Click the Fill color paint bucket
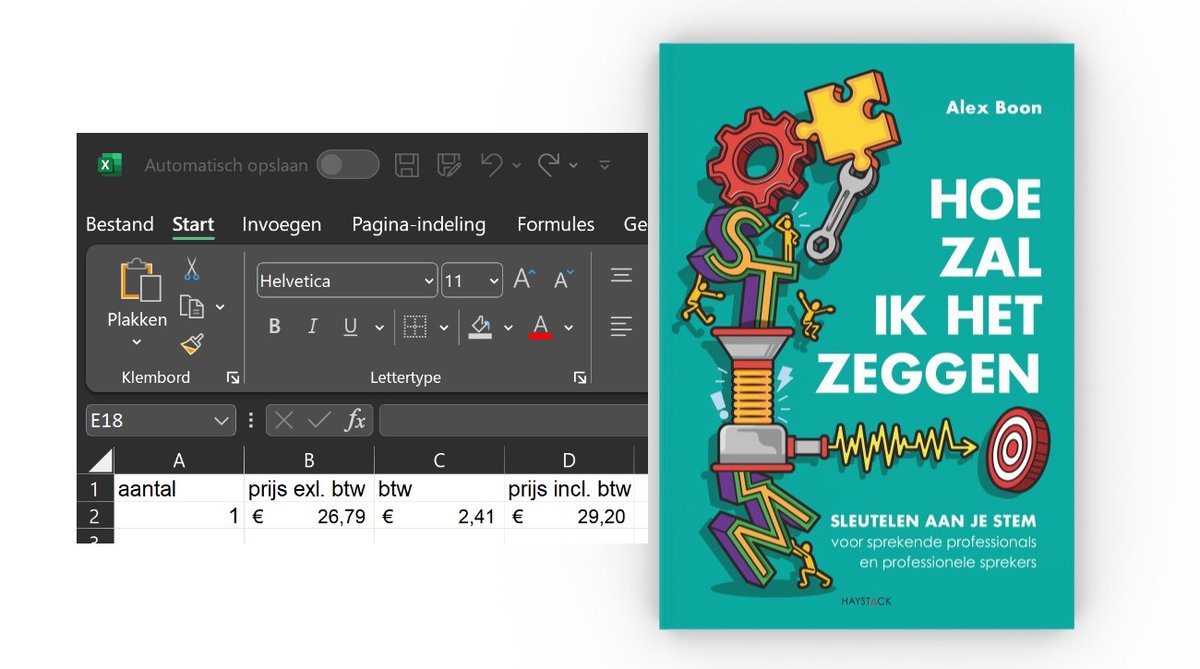This screenshot has height=669, width=1200. pyautogui.click(x=481, y=326)
